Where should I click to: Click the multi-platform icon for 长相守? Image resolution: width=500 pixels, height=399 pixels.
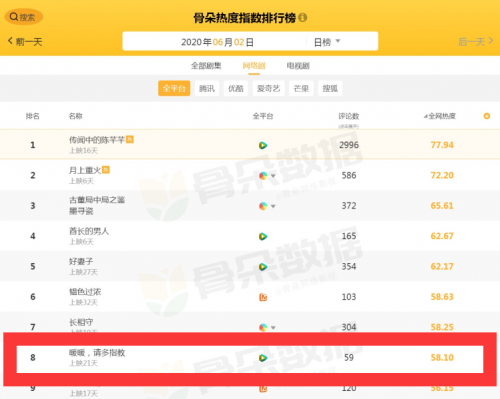[263, 327]
